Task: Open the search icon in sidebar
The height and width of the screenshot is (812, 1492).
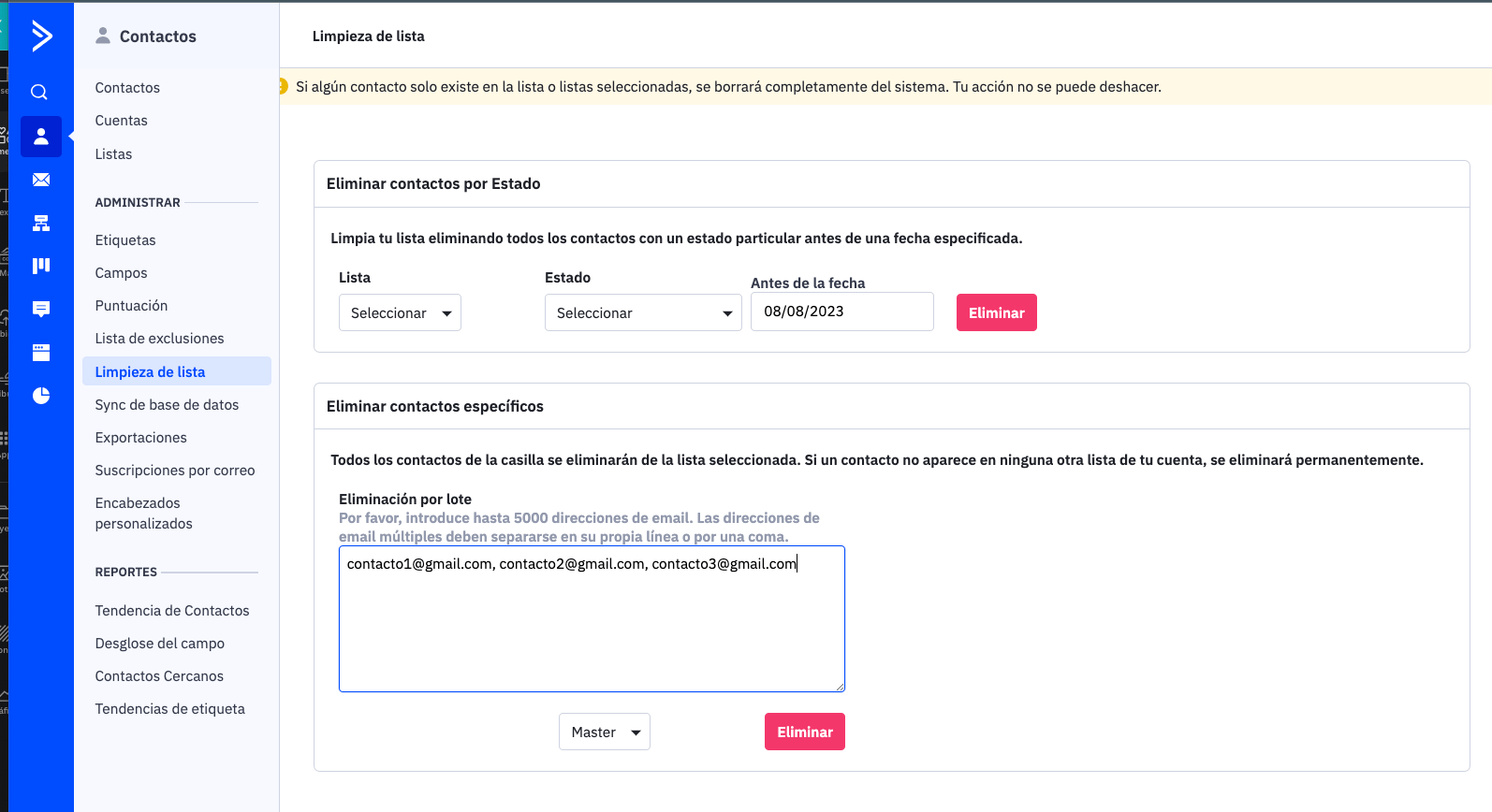Action: coord(39,92)
